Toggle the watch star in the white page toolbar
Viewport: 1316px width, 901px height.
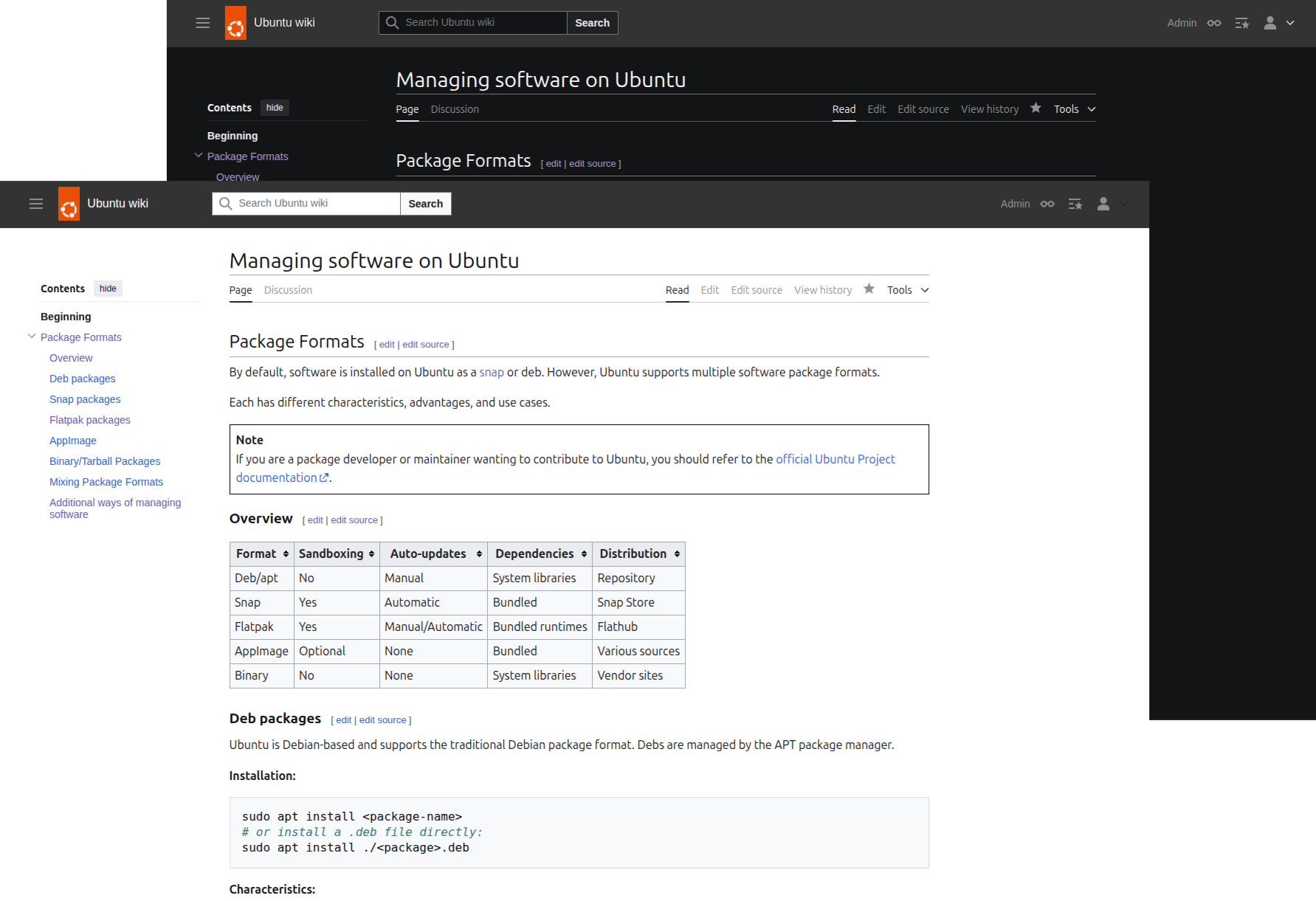click(869, 289)
